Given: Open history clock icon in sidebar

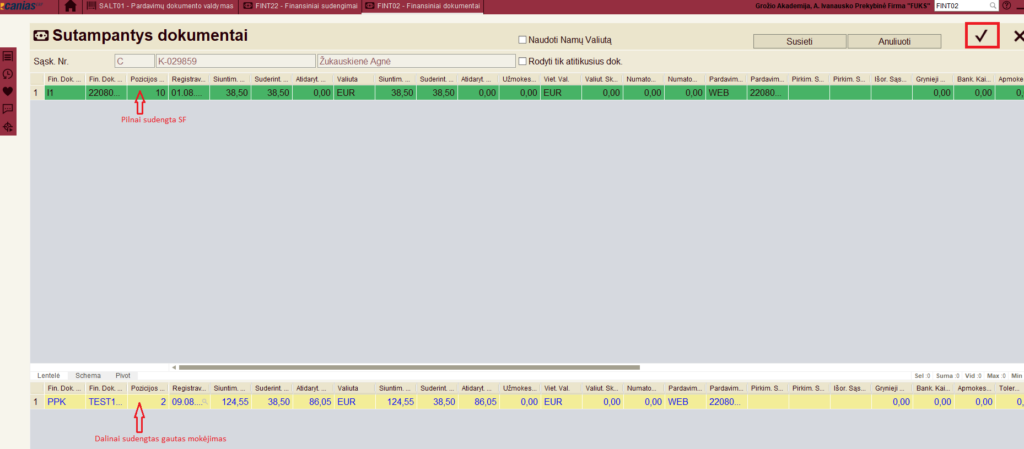Looking at the screenshot, I should 8,74.
